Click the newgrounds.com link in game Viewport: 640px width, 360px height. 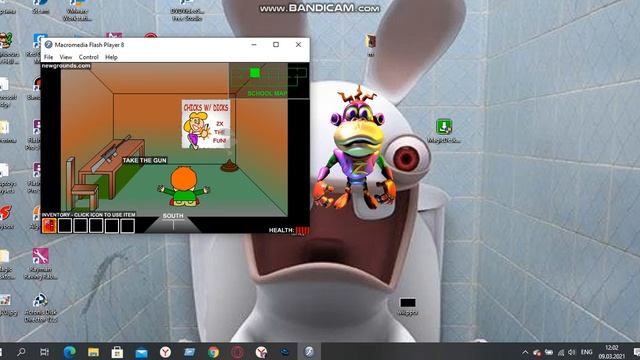(66, 66)
